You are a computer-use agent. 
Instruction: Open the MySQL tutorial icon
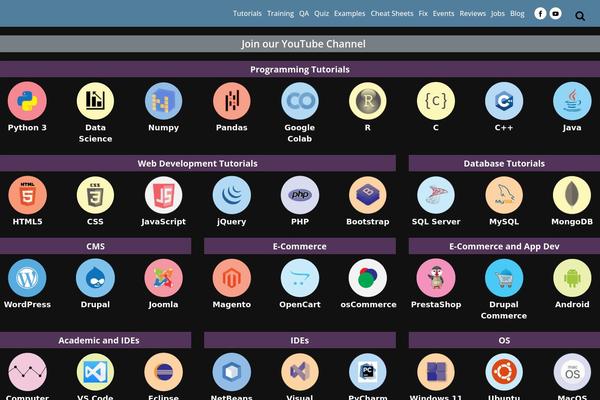[x=504, y=195]
